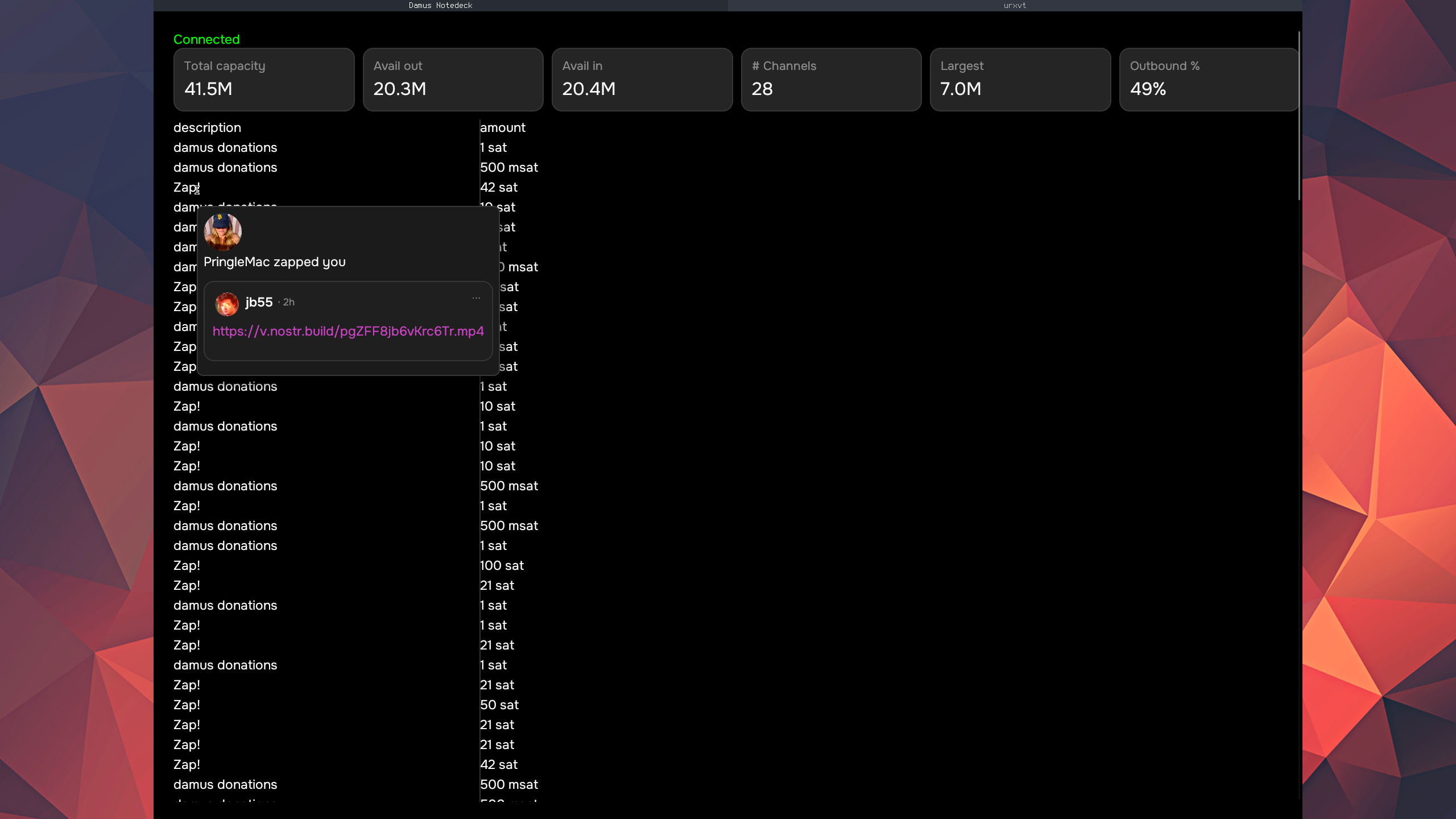The width and height of the screenshot is (1456, 819).
Task: Click the amount column header
Action: (503, 128)
